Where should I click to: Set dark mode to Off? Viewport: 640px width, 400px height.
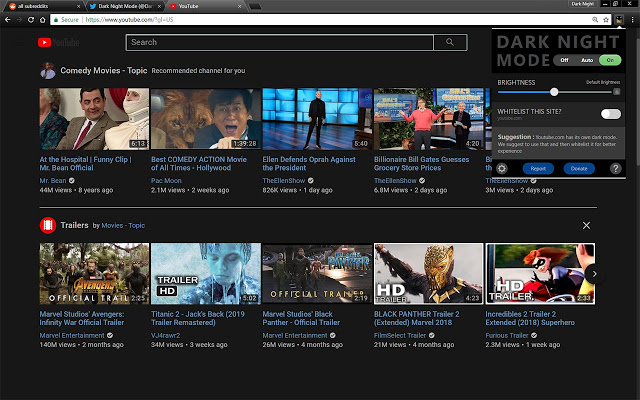coord(564,59)
